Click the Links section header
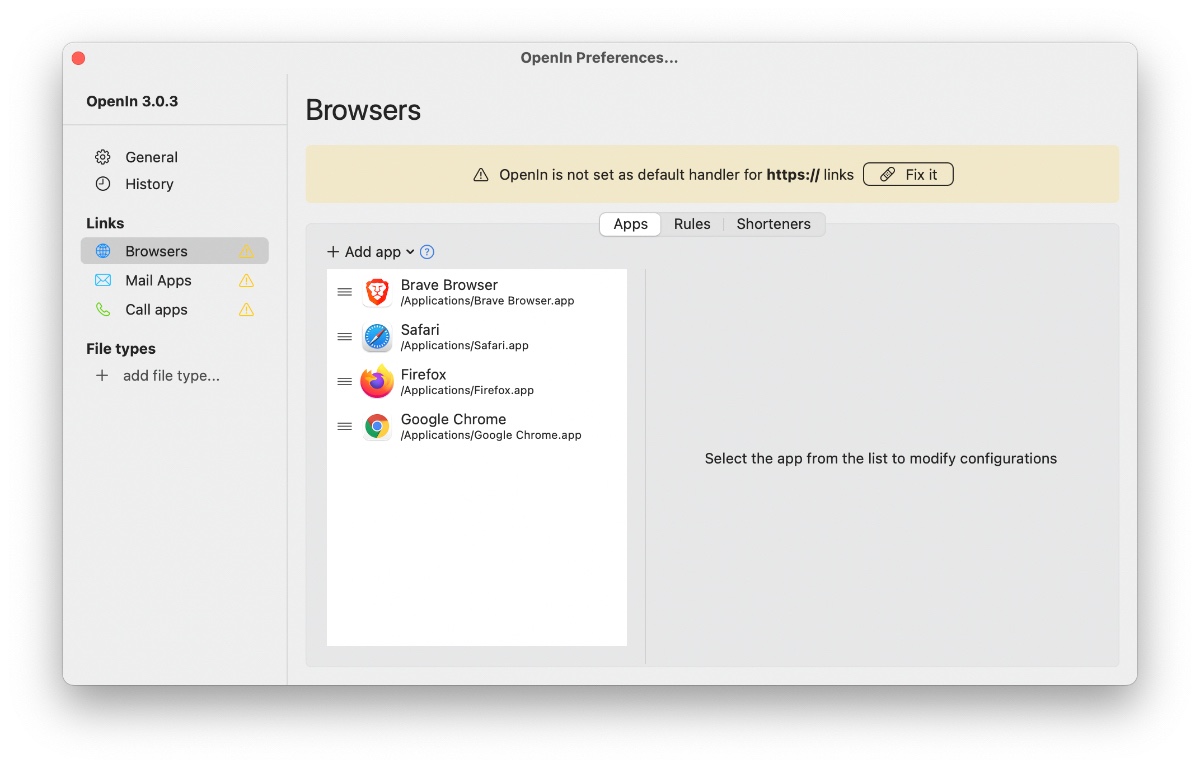 pos(105,223)
